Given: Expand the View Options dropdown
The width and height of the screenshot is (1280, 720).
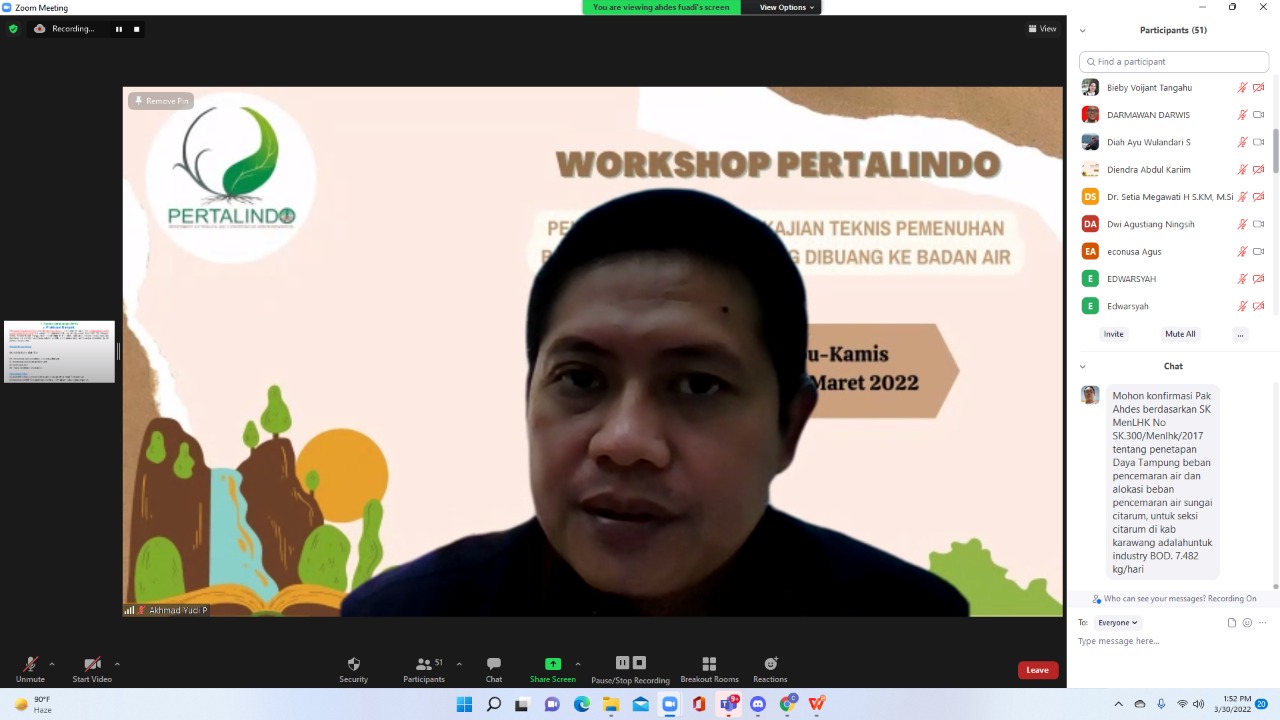Looking at the screenshot, I should coord(786,7).
